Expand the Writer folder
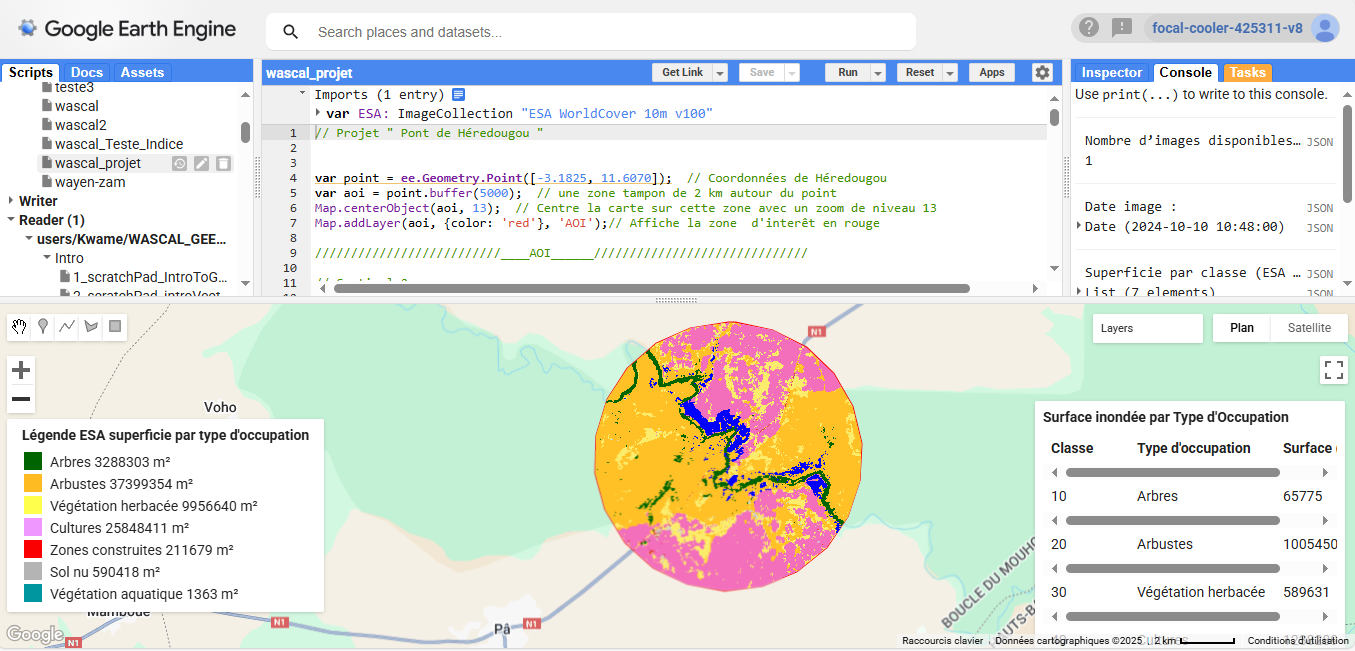 [10, 201]
